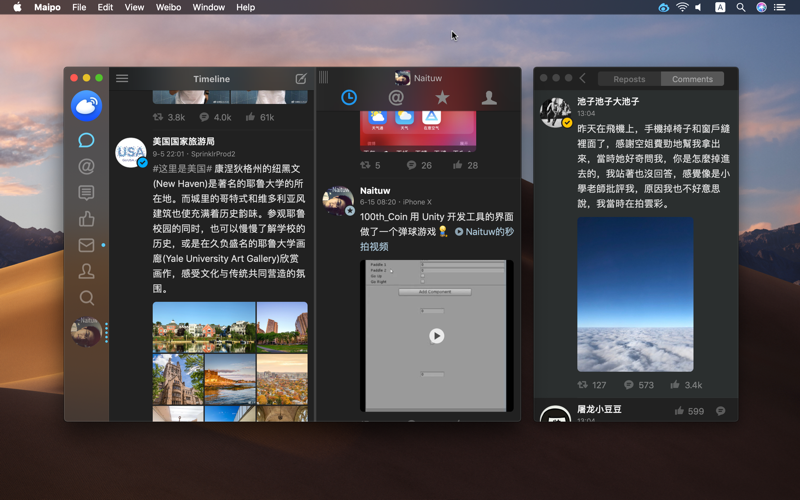The width and height of the screenshot is (800, 500).
Task: Open the hamburger menu beside Timeline
Action: tap(122, 79)
